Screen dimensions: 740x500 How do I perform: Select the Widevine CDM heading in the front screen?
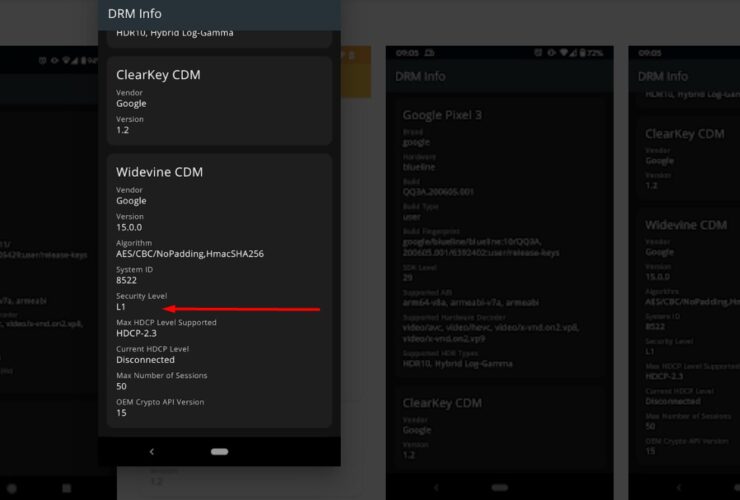[x=160, y=172]
